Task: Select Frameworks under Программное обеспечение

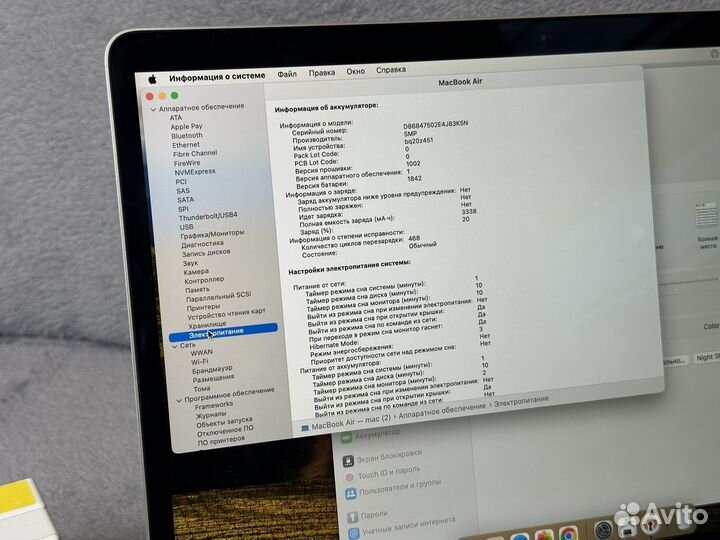Action: click(x=214, y=405)
